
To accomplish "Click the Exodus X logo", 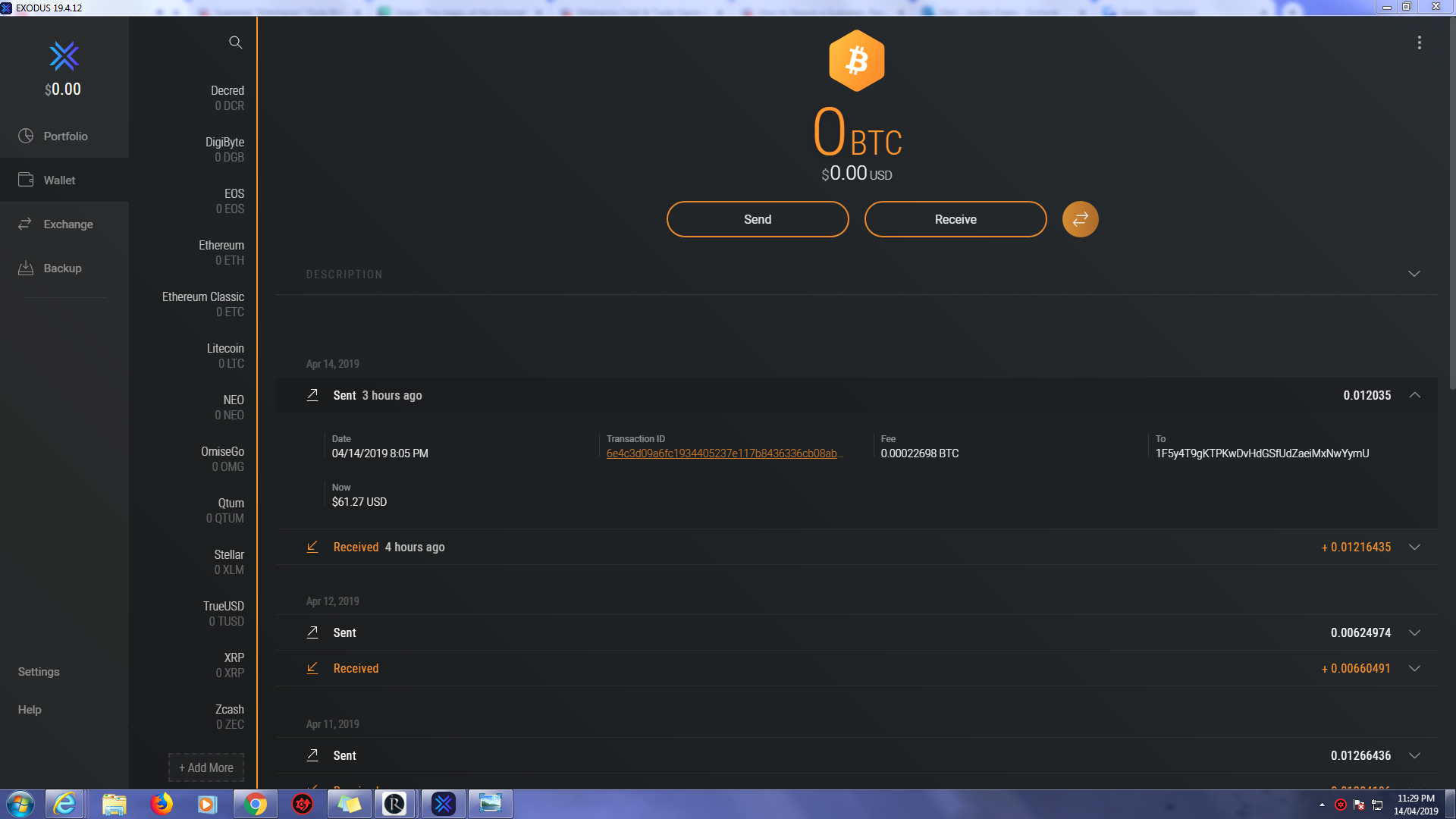I will point(64,56).
